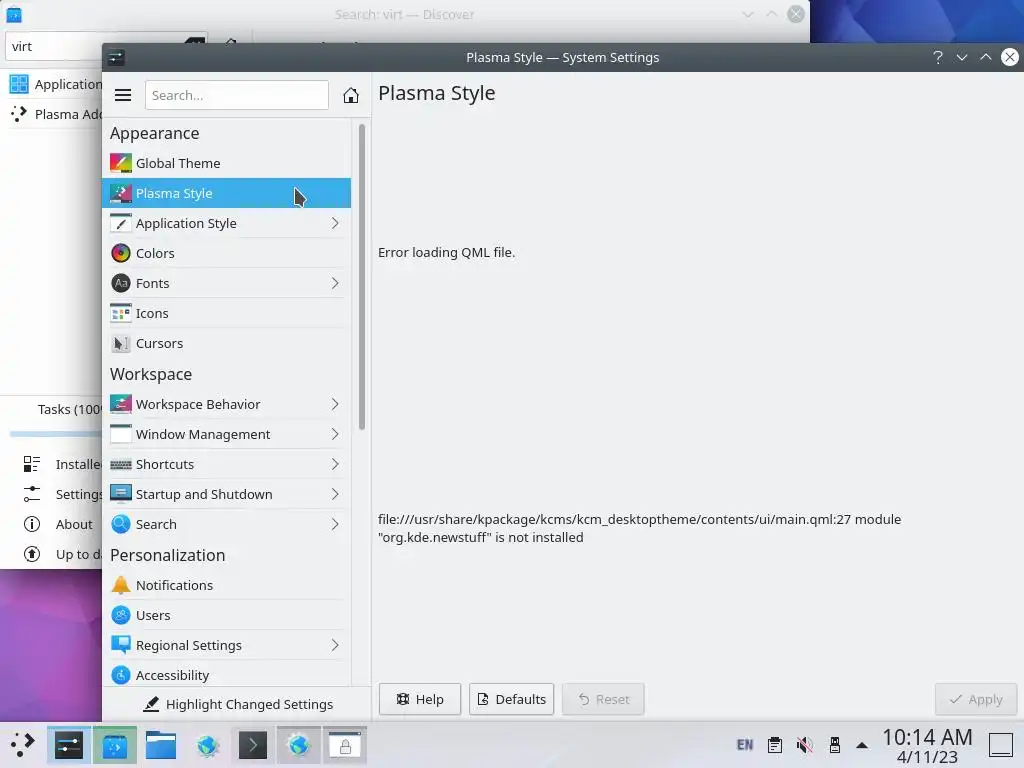Click the Installed icon in Discover
1024x768 pixels.
(31, 464)
